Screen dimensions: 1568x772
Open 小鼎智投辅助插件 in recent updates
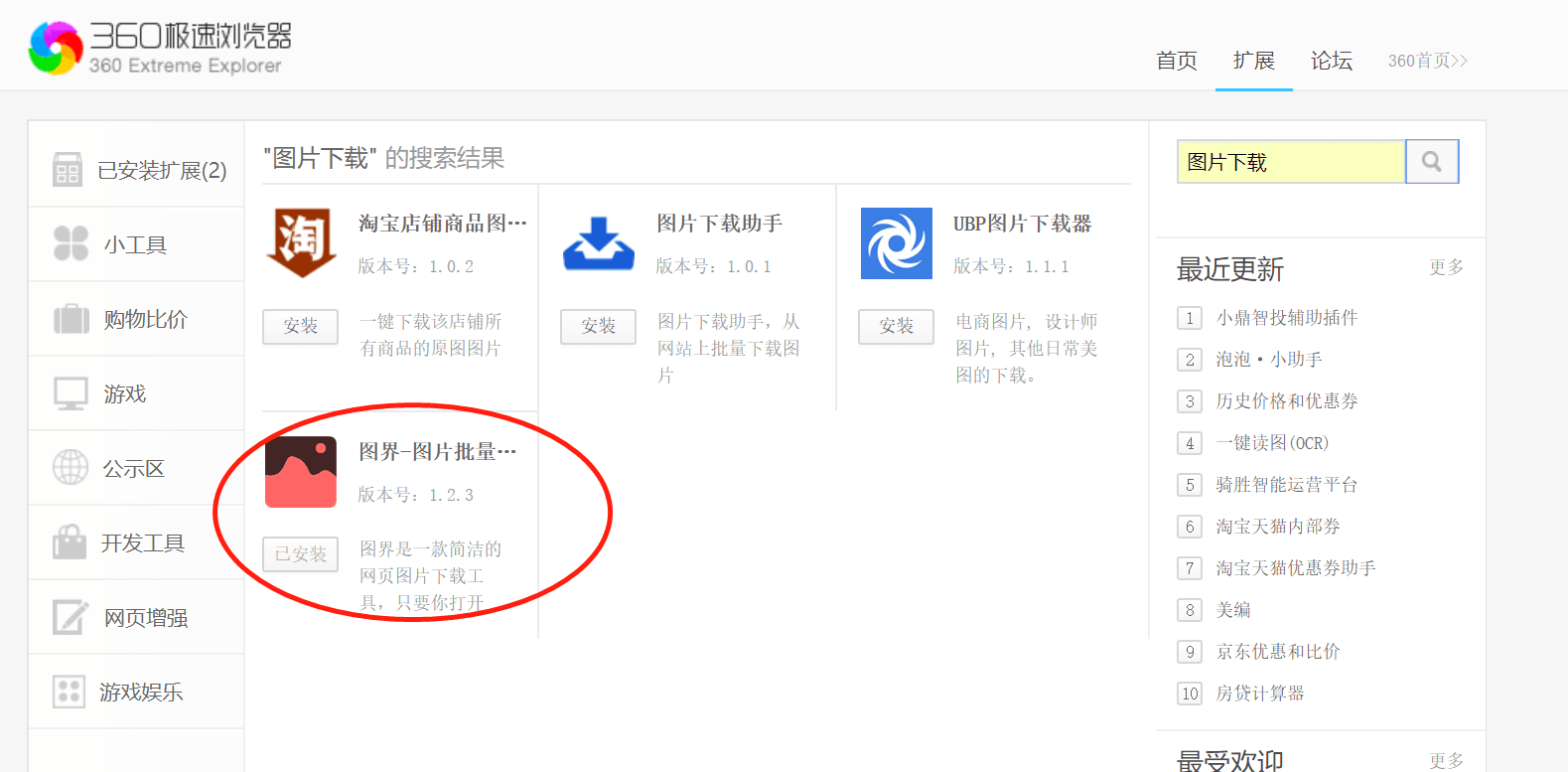click(1287, 318)
